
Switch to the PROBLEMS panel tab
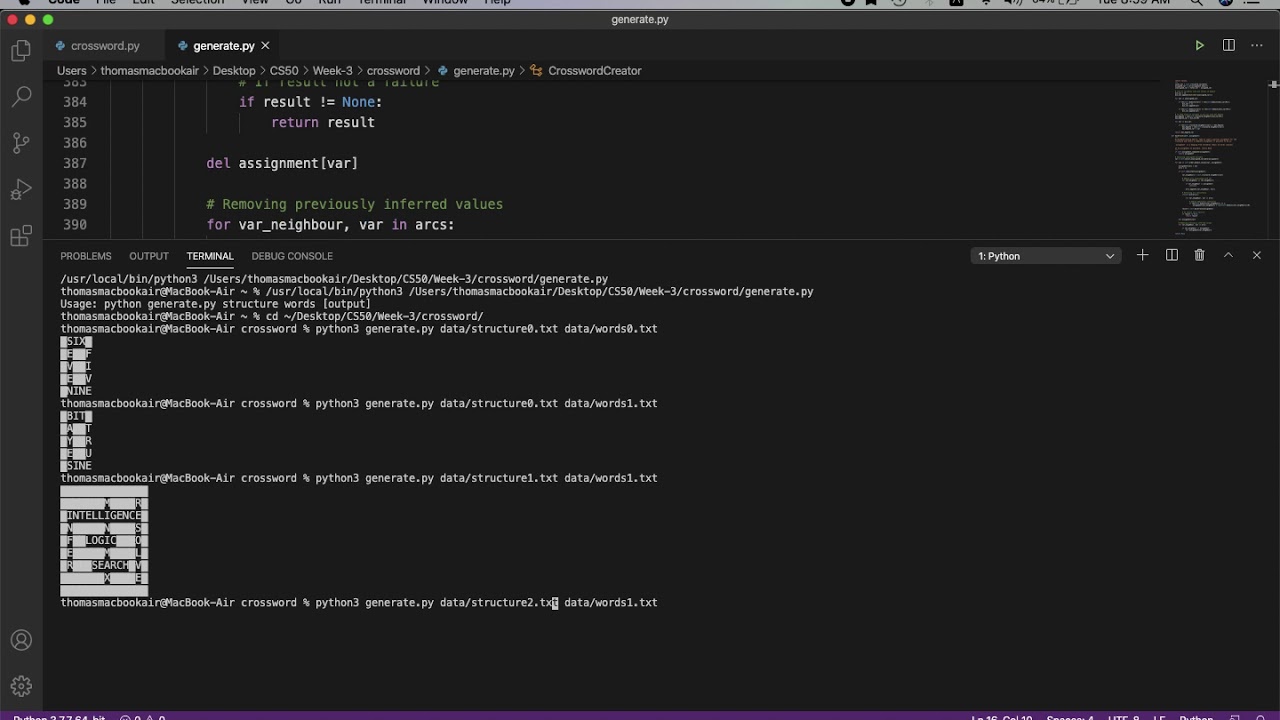pos(86,256)
